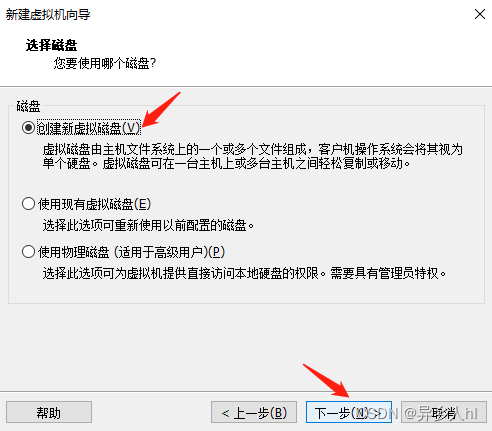Click the 创建新虚拟磁盘(V) label text
492x431 pixels.
(x=89, y=128)
